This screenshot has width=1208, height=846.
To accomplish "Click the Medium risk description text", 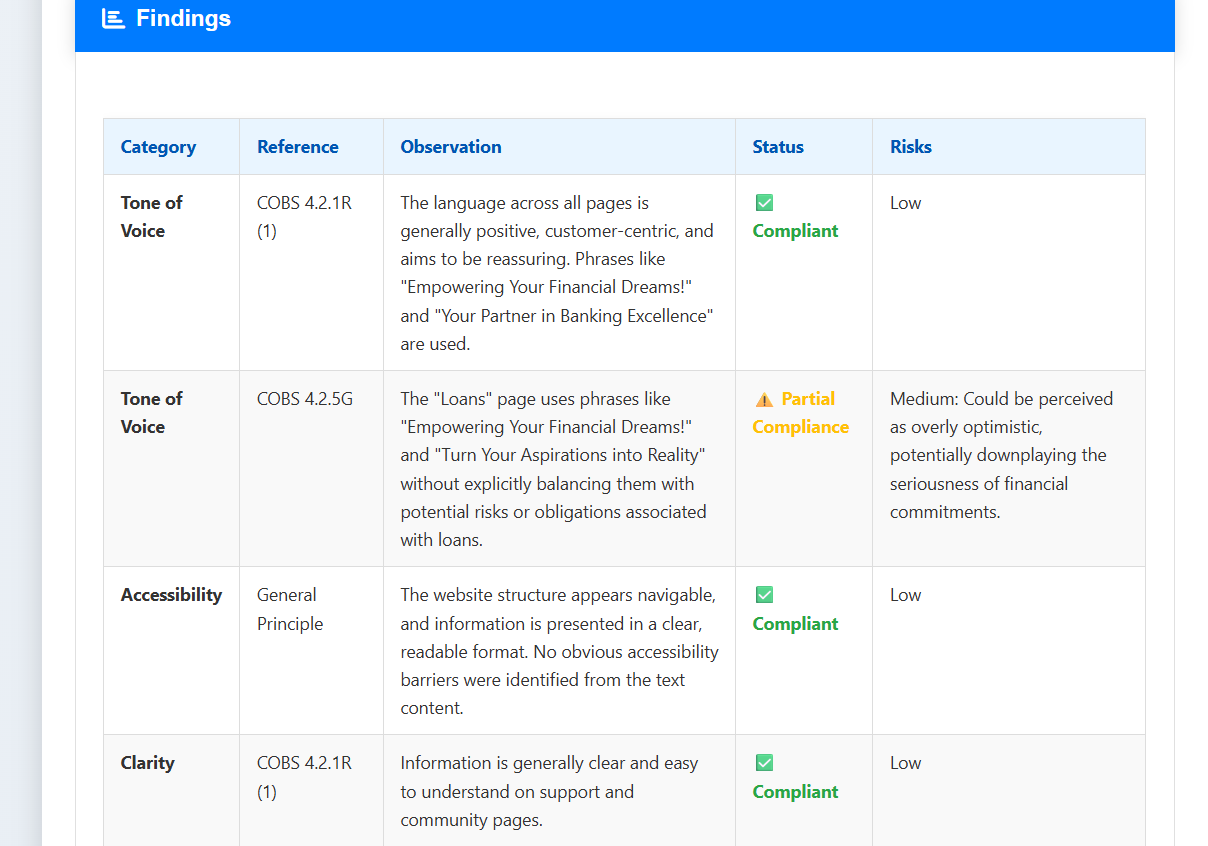I will (1000, 455).
